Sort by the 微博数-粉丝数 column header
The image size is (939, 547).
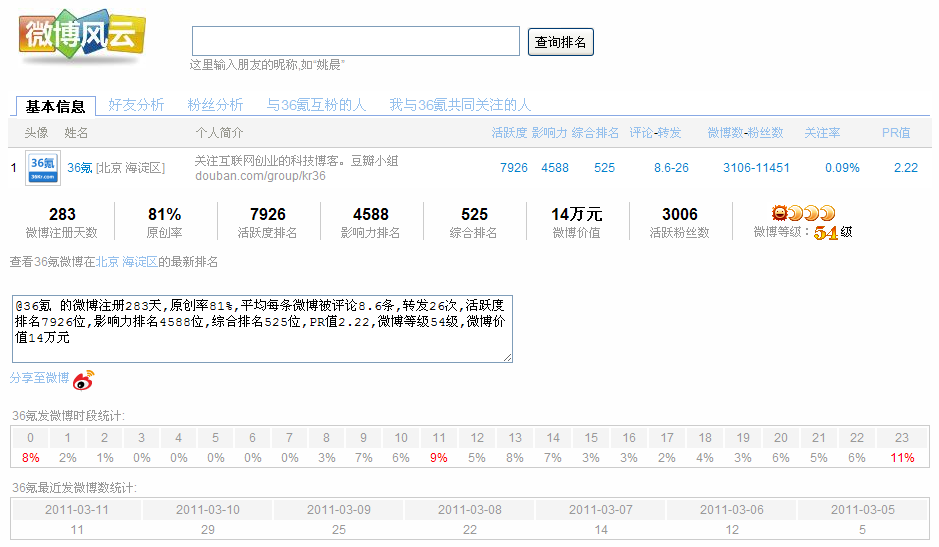(746, 133)
